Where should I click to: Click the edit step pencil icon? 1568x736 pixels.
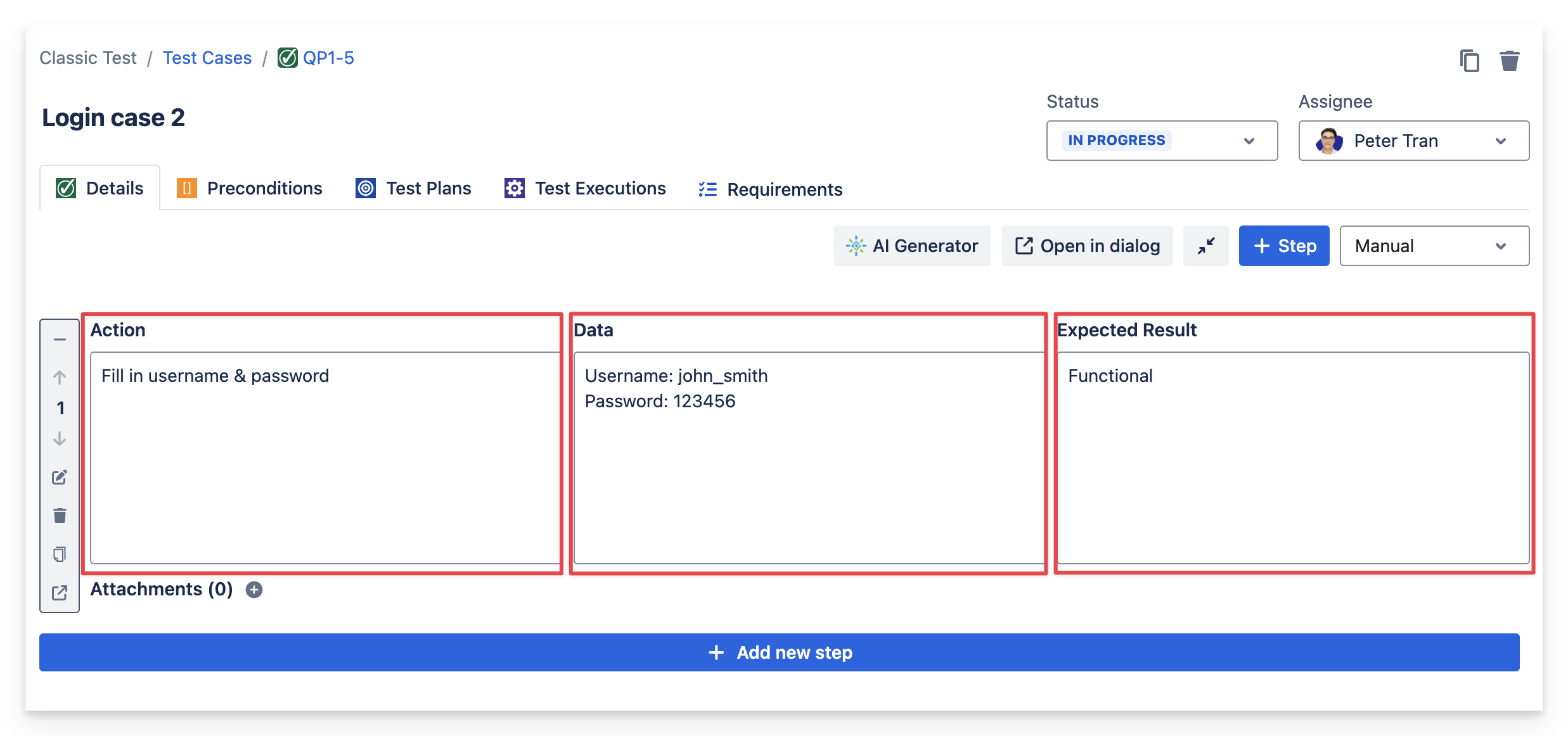point(60,478)
